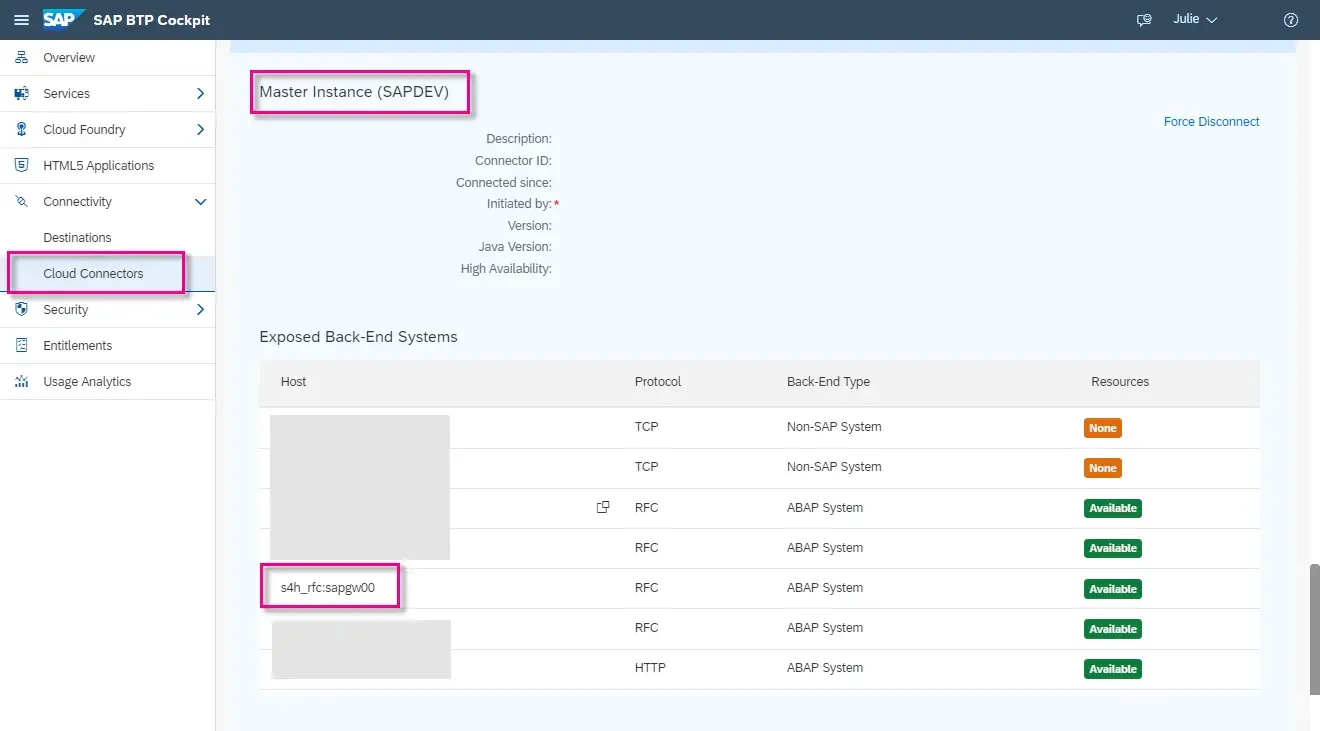Click the Usage Analytics chart icon
This screenshot has height=731, width=1320.
point(22,382)
